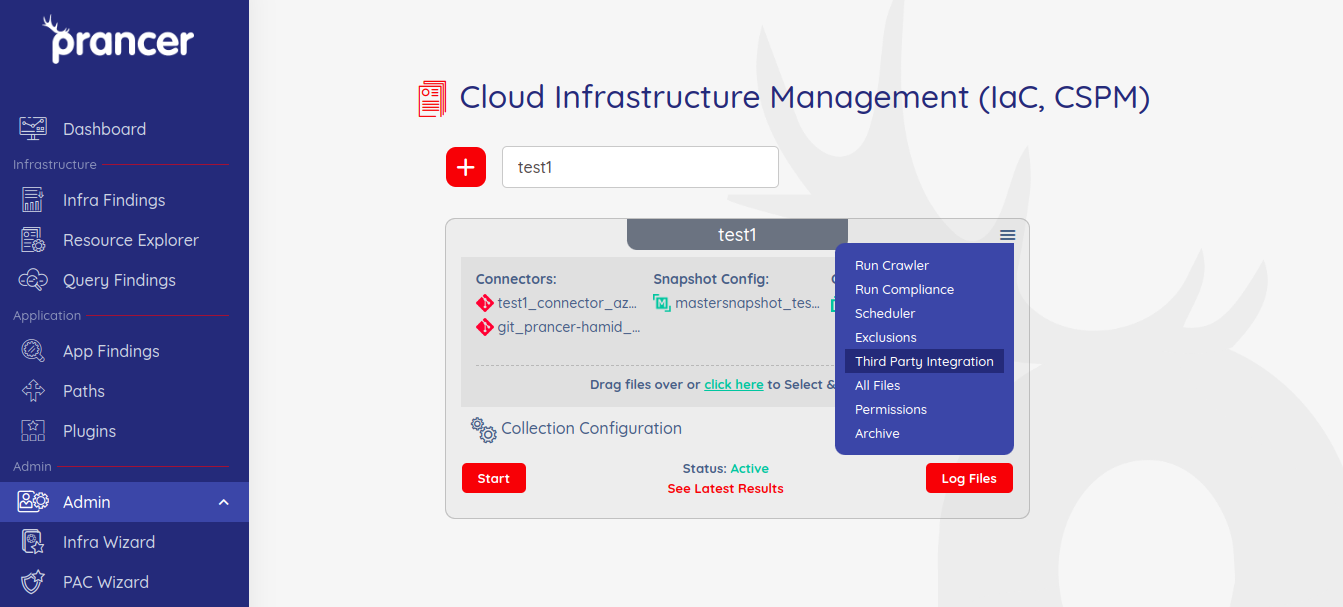The image size is (1343, 607).
Task: Open See Latest Results link
Action: click(726, 489)
